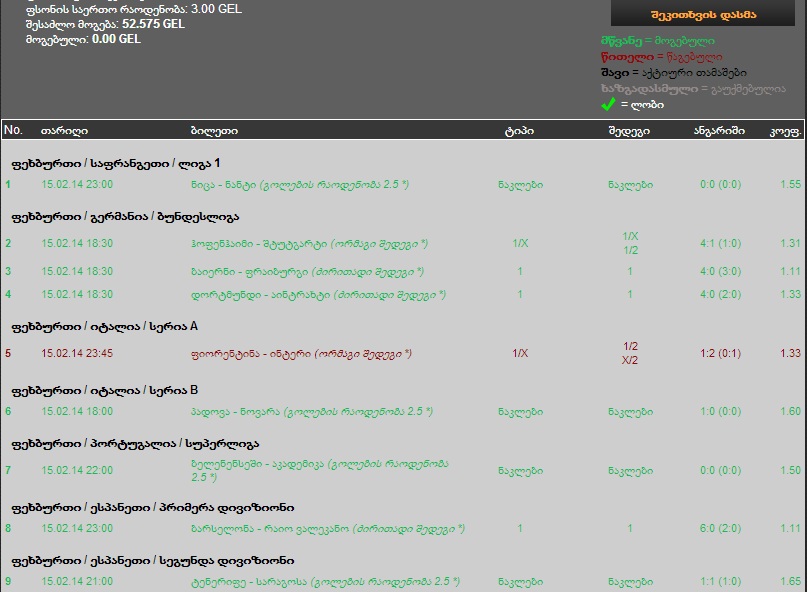Screen dimensions: 808x597
Task: Click the 'მოგებული: 0.00 GEL' line
Action: click(x=83, y=39)
